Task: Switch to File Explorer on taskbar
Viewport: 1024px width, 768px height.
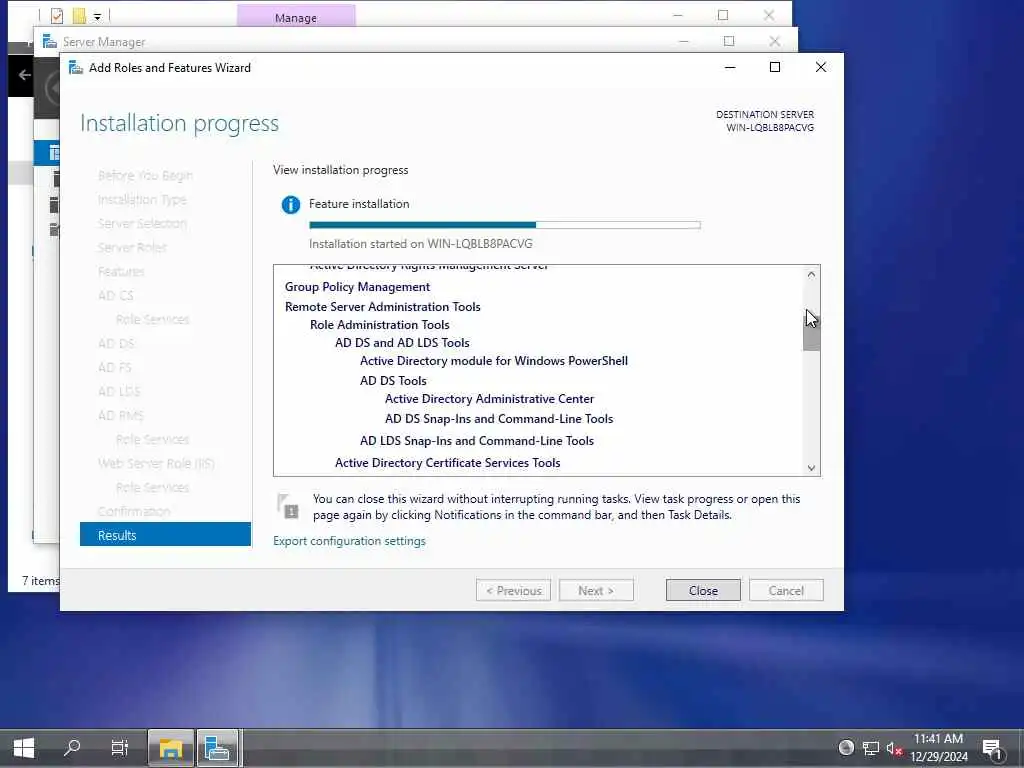Action: coord(170,748)
